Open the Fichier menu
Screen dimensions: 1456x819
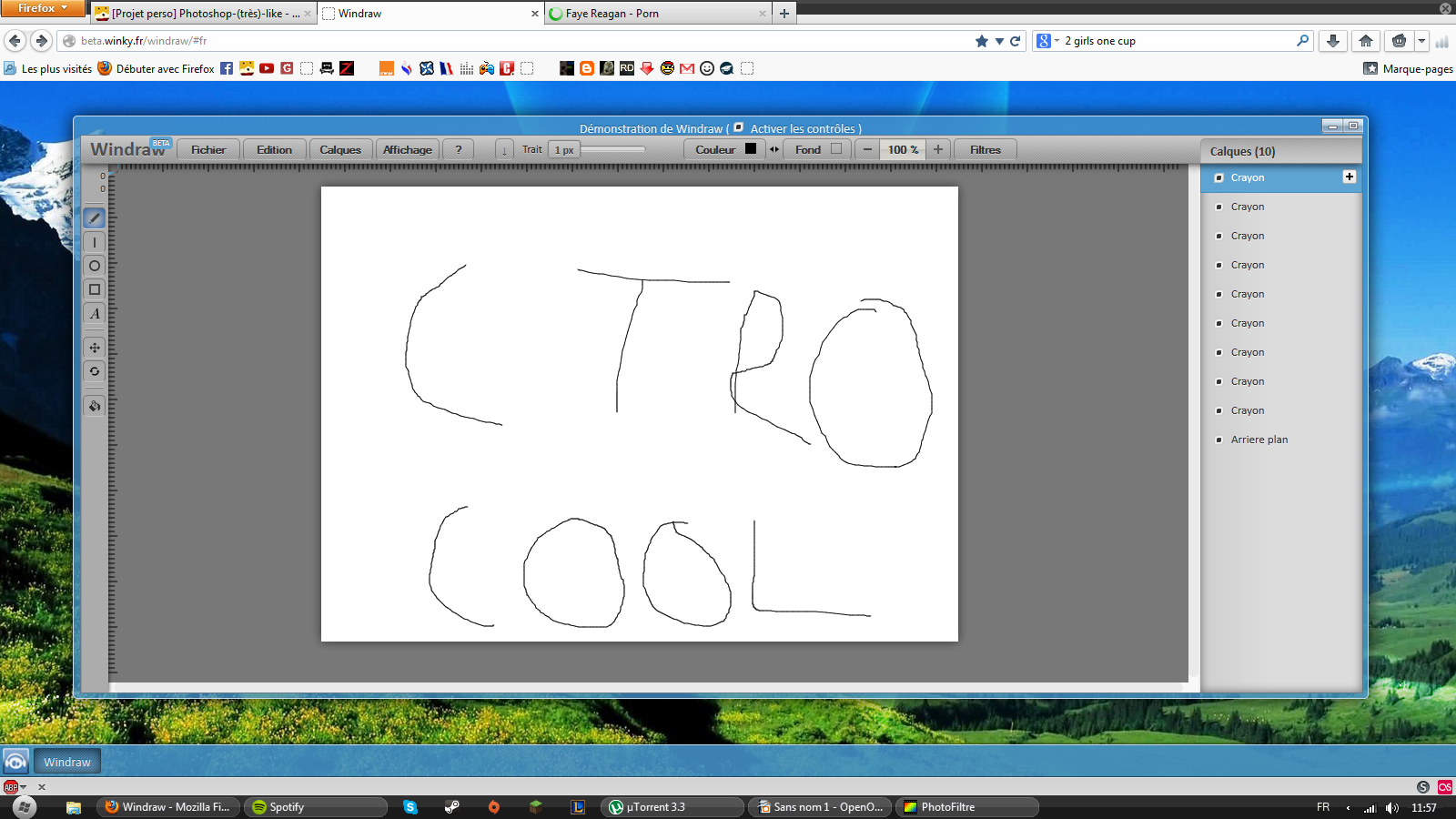(208, 149)
